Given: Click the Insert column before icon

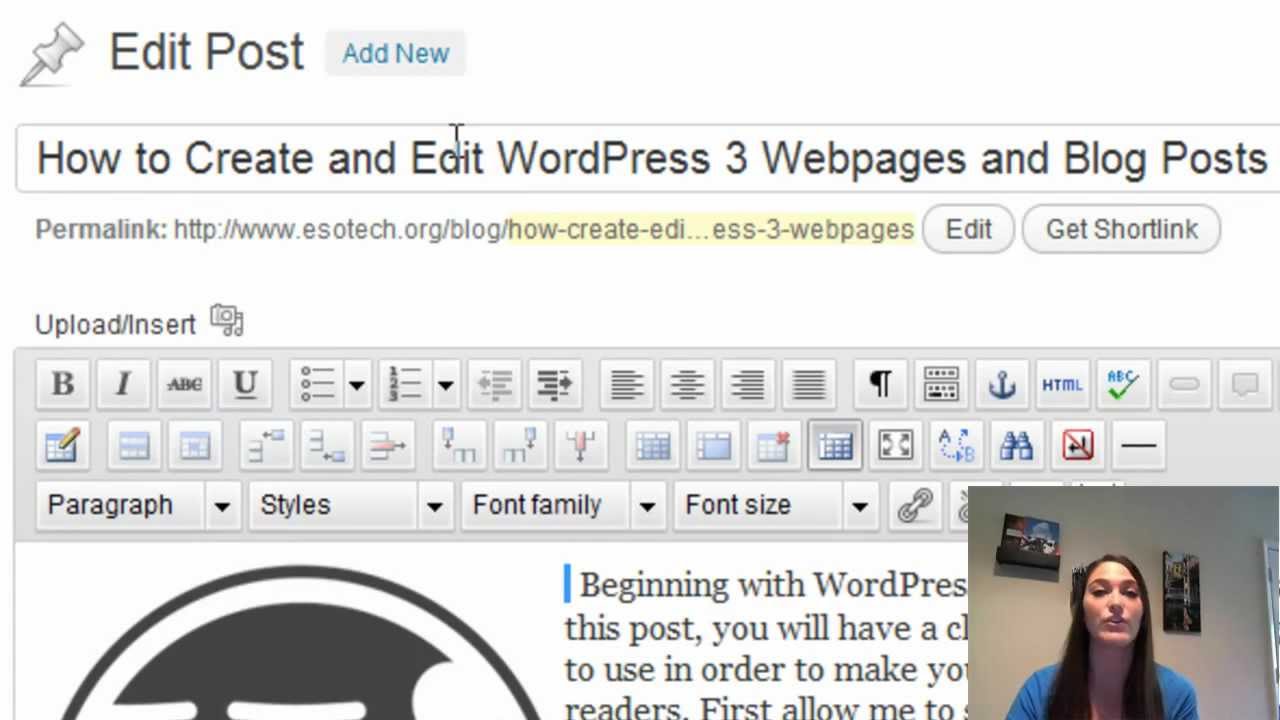Looking at the screenshot, I should click(x=459, y=446).
